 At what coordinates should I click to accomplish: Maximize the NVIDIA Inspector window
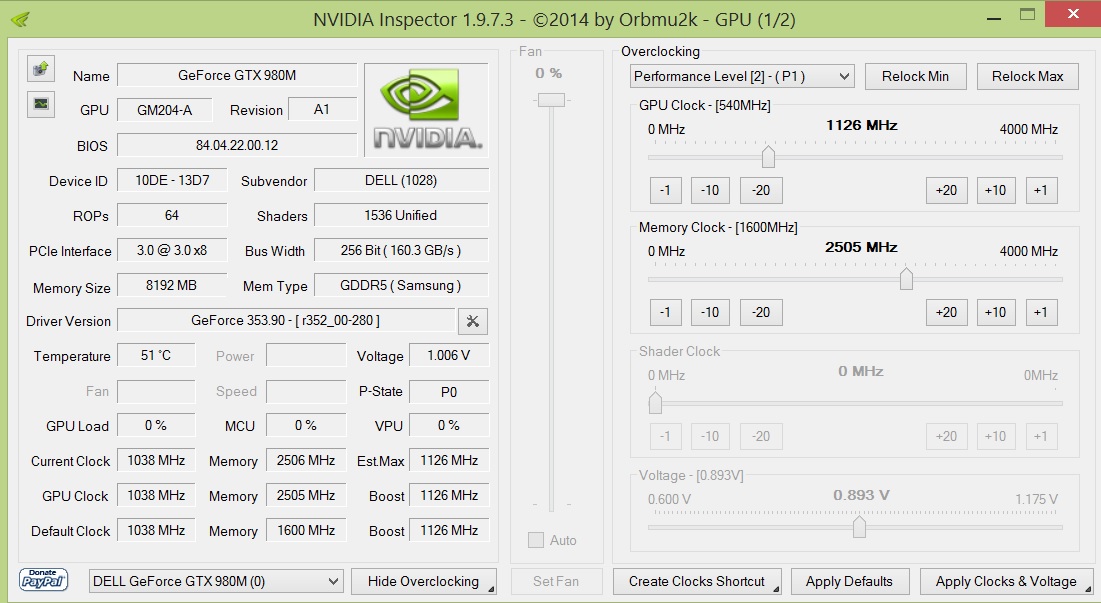pyautogui.click(x=1027, y=15)
